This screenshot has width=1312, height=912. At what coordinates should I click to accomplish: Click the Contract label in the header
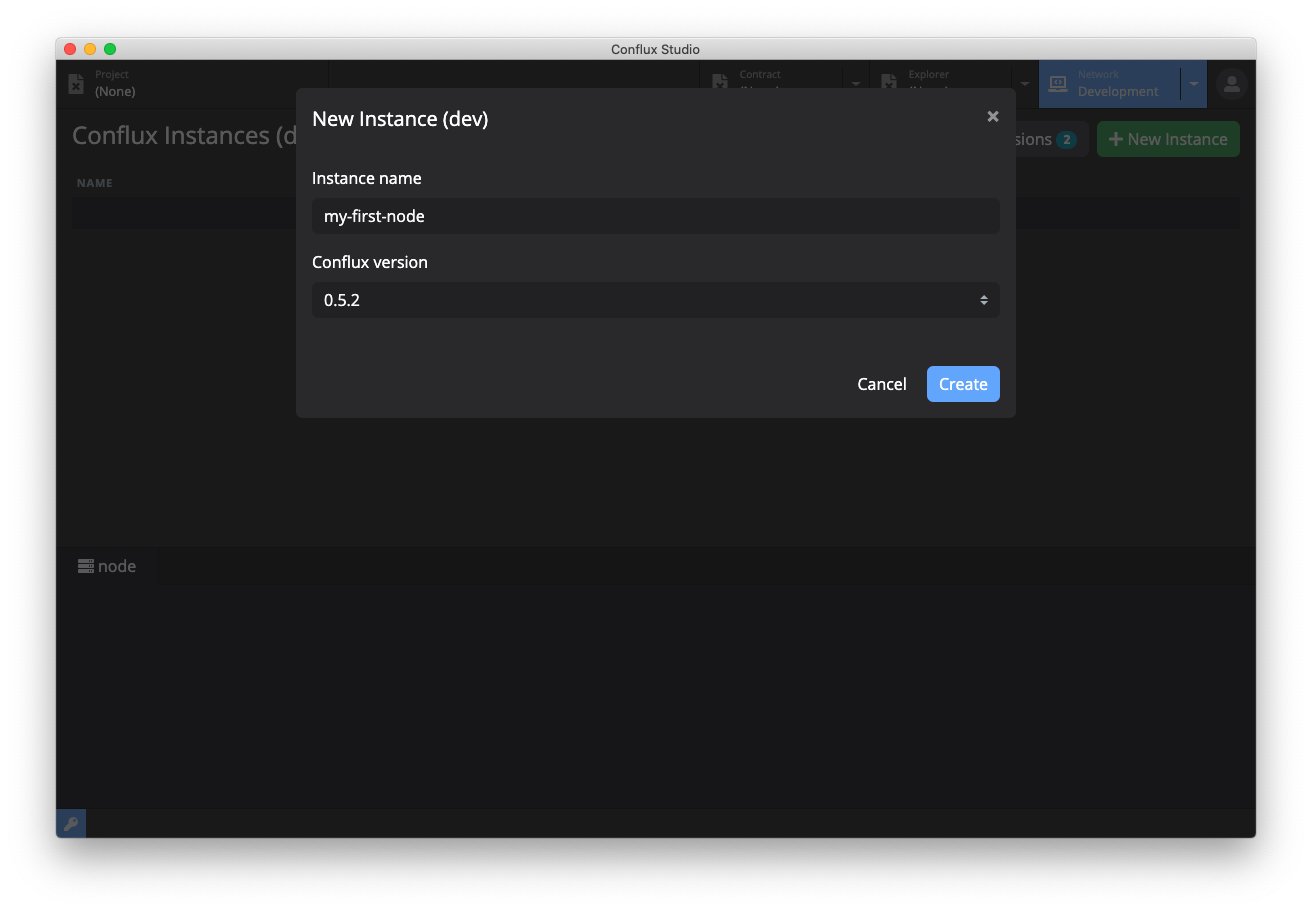760,74
